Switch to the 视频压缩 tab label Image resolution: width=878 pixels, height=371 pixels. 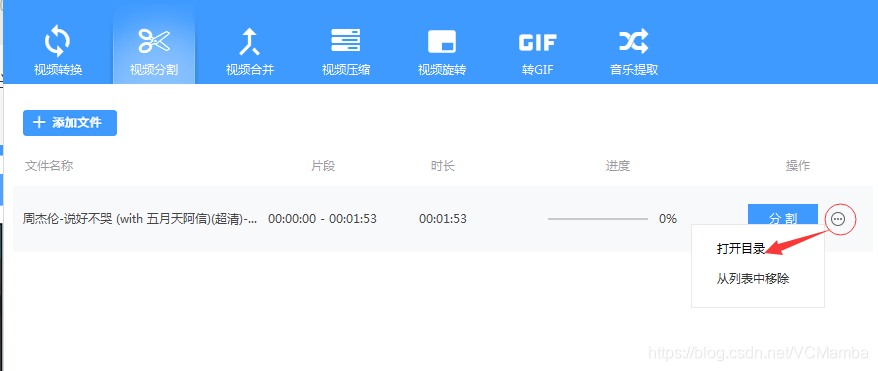pyautogui.click(x=345, y=70)
